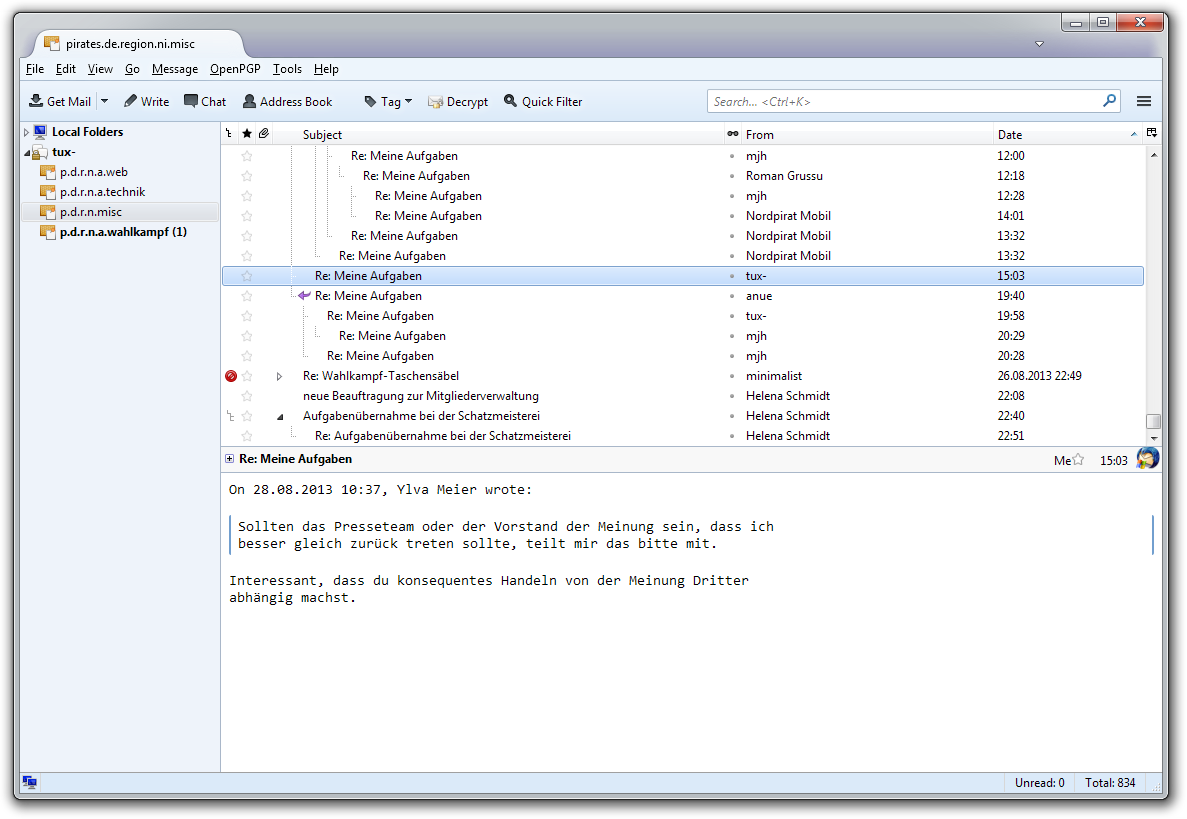Toggle star next to Me in message header
Screen dimensions: 1187x819
[x=1078, y=460]
